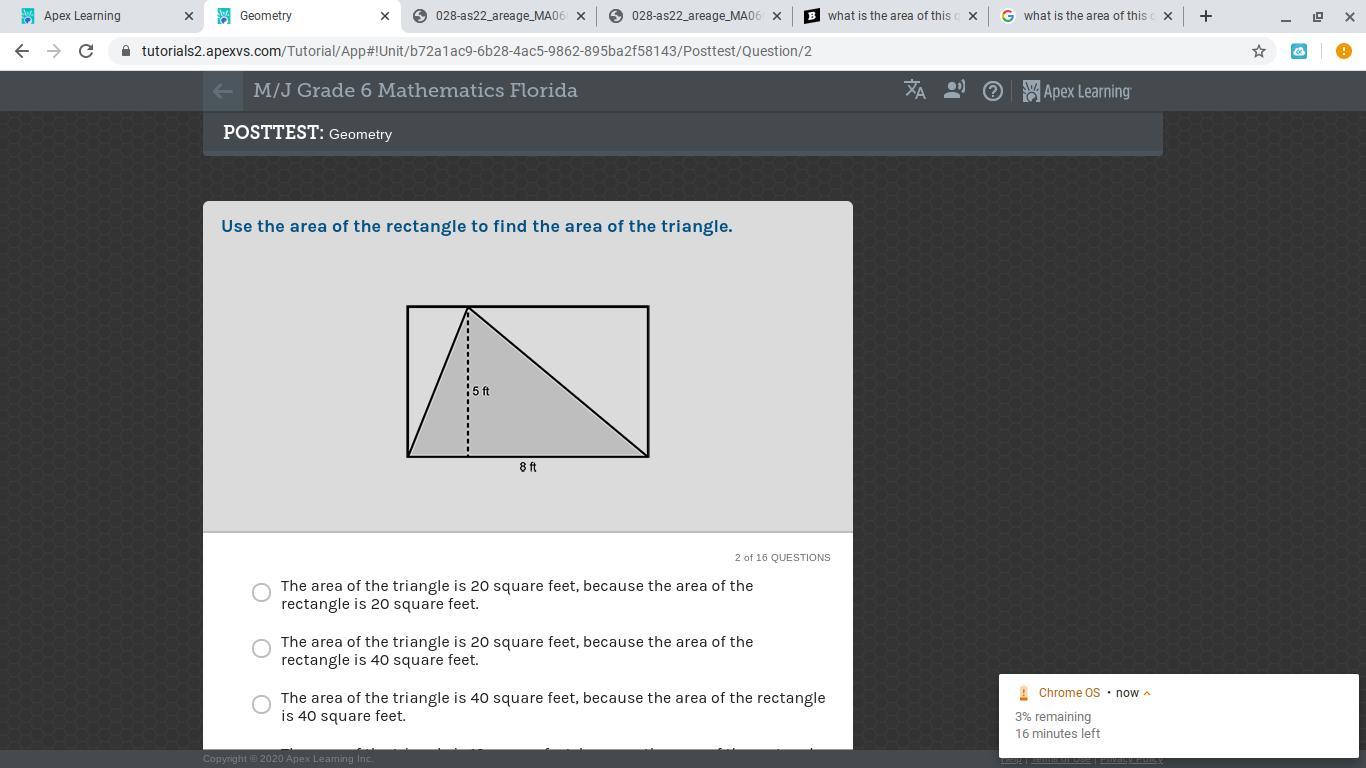
Task: Choose triangle 40, rectangle 40 square feet
Action: 261,705
